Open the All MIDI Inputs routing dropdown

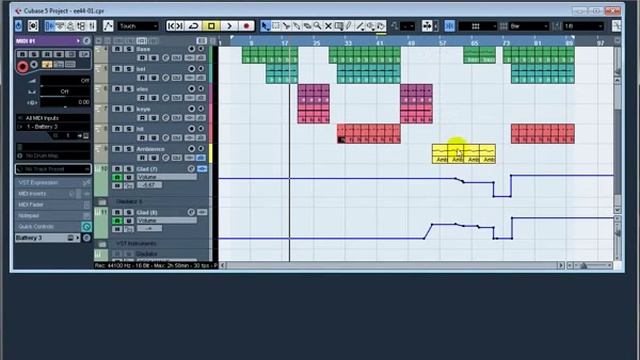[53, 118]
